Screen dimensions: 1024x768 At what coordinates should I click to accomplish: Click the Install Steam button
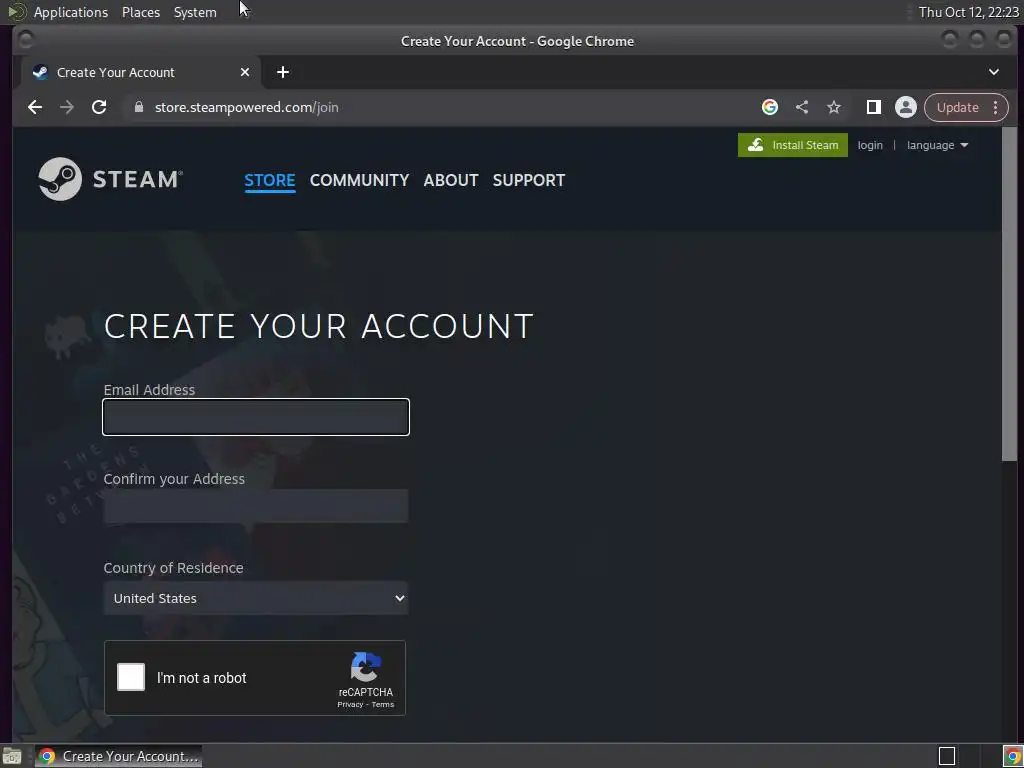click(x=793, y=145)
